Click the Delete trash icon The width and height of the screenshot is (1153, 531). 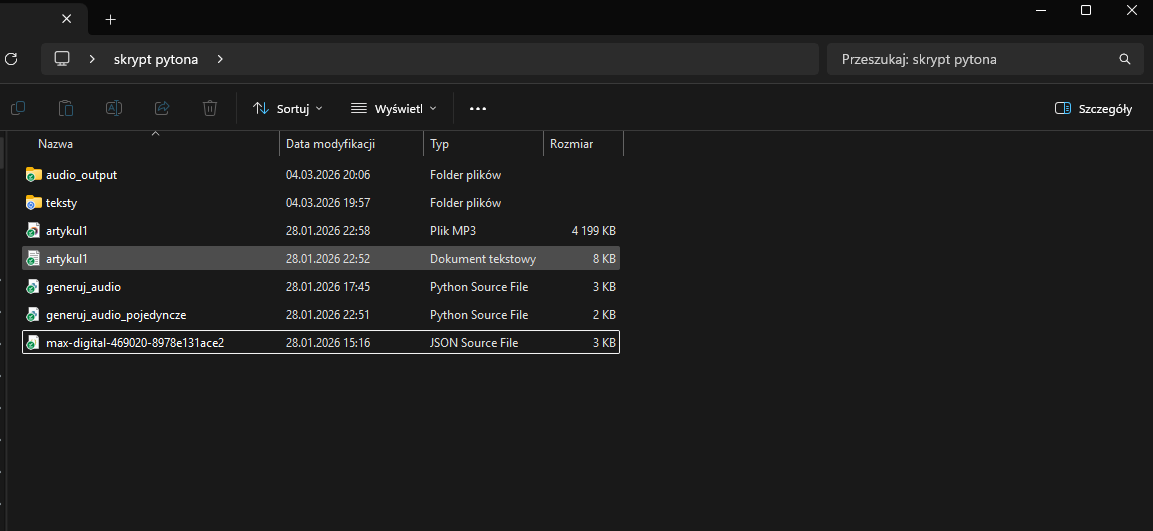pyautogui.click(x=210, y=108)
